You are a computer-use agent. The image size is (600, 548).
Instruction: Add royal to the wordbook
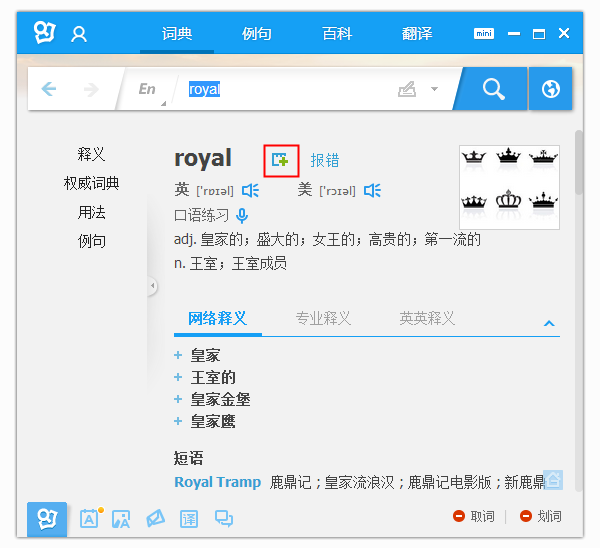281,160
